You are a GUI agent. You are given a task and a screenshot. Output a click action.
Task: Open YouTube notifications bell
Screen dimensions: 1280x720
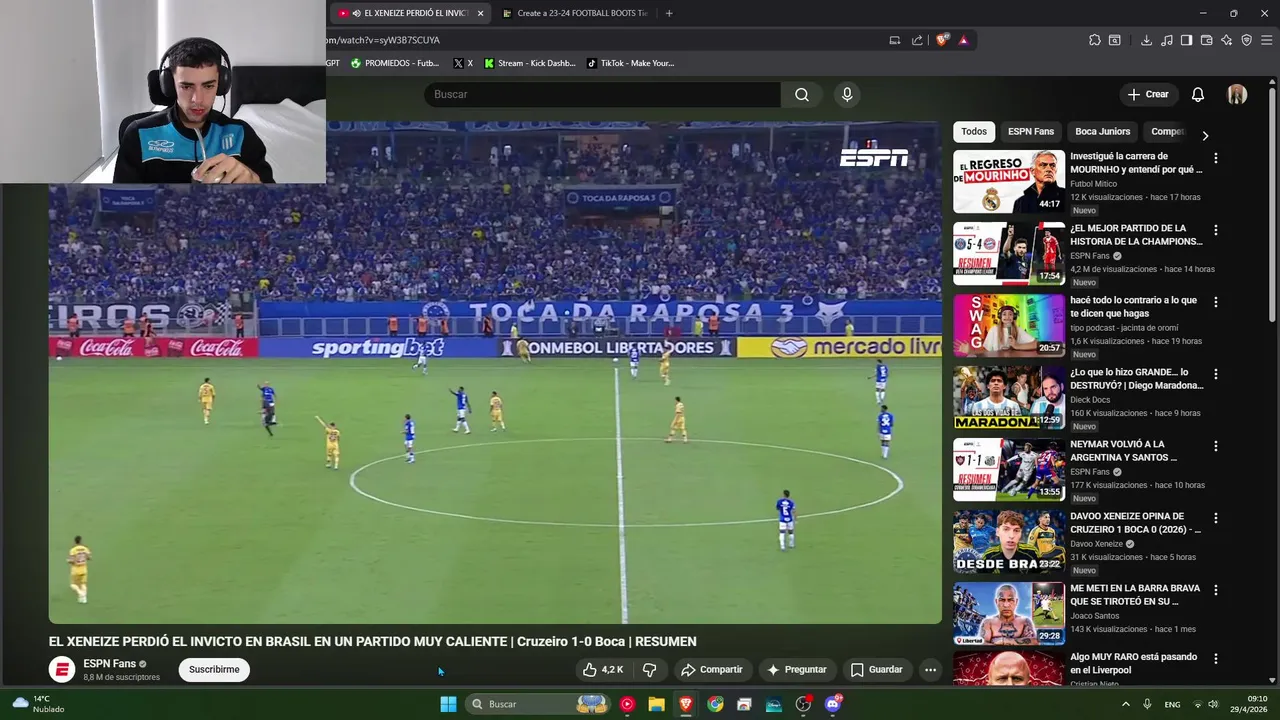point(1197,94)
